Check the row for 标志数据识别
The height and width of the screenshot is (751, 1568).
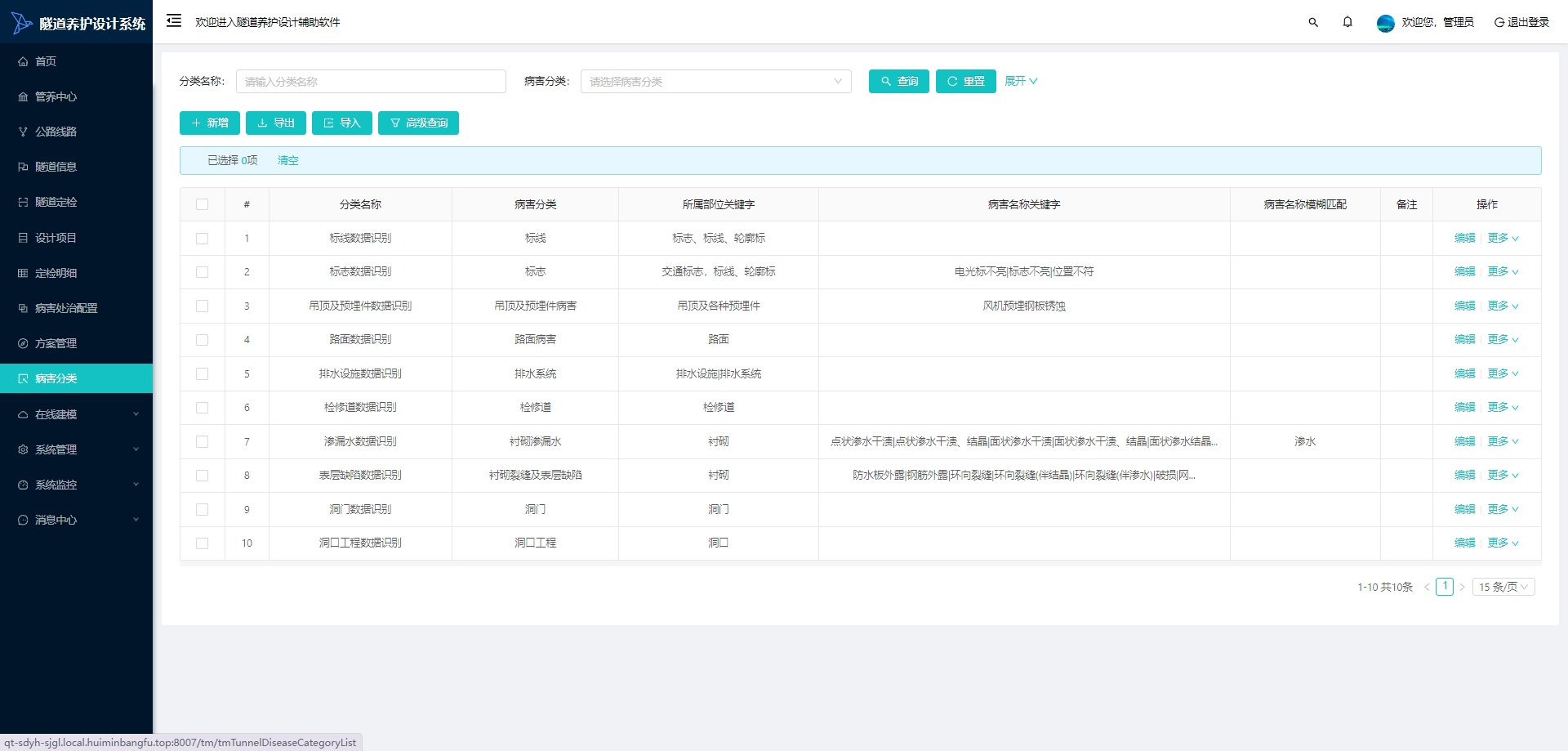(x=203, y=272)
